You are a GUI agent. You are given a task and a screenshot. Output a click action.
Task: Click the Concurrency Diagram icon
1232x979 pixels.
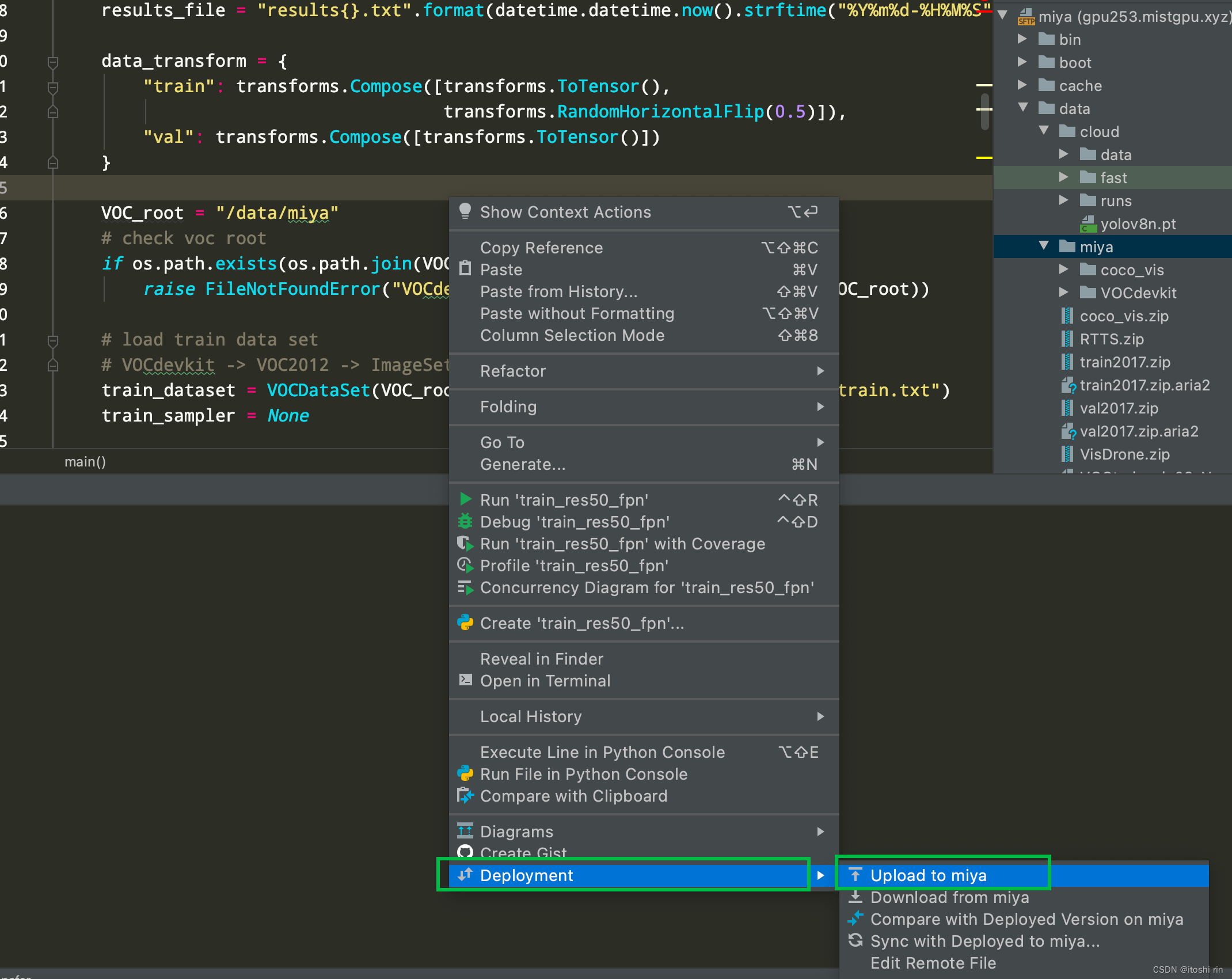tap(465, 587)
